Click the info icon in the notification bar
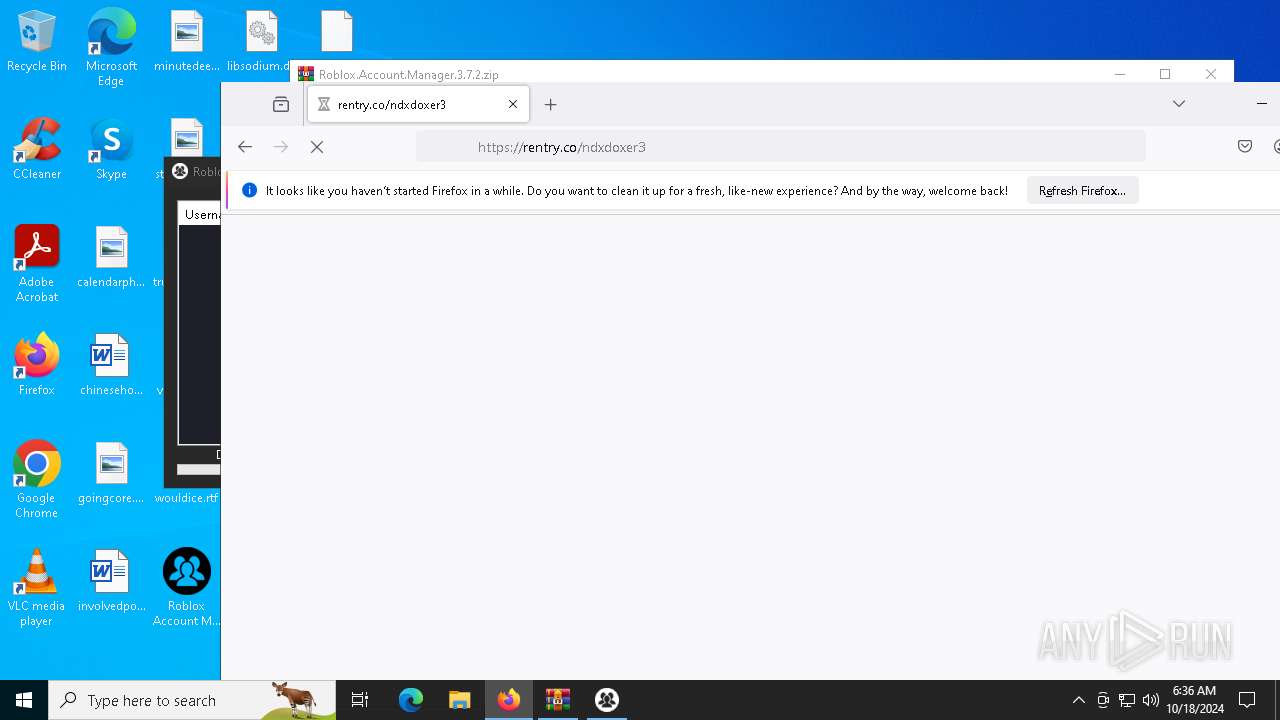1280x720 pixels. click(250, 191)
